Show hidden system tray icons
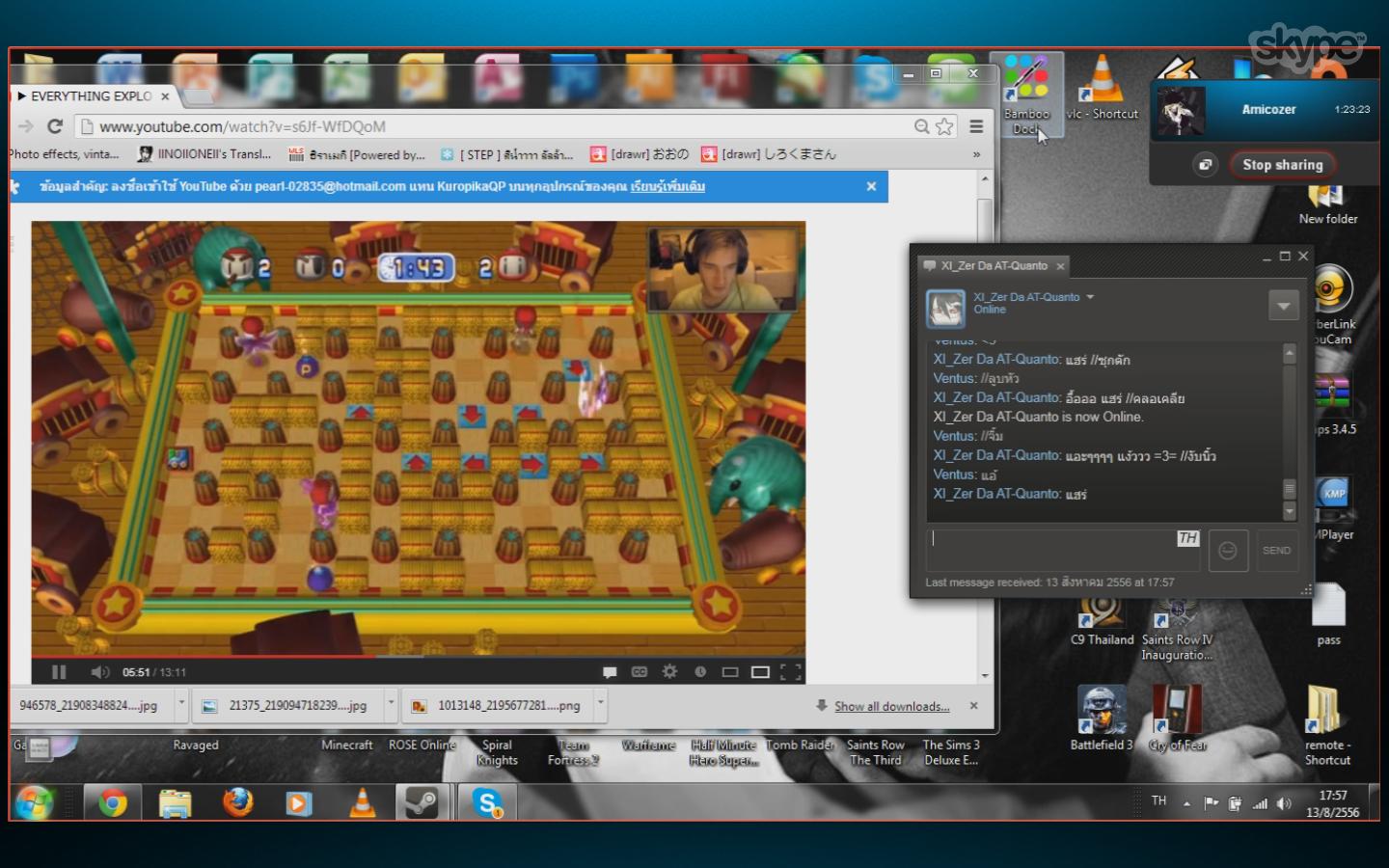Image resolution: width=1389 pixels, height=868 pixels. pyautogui.click(x=1186, y=803)
